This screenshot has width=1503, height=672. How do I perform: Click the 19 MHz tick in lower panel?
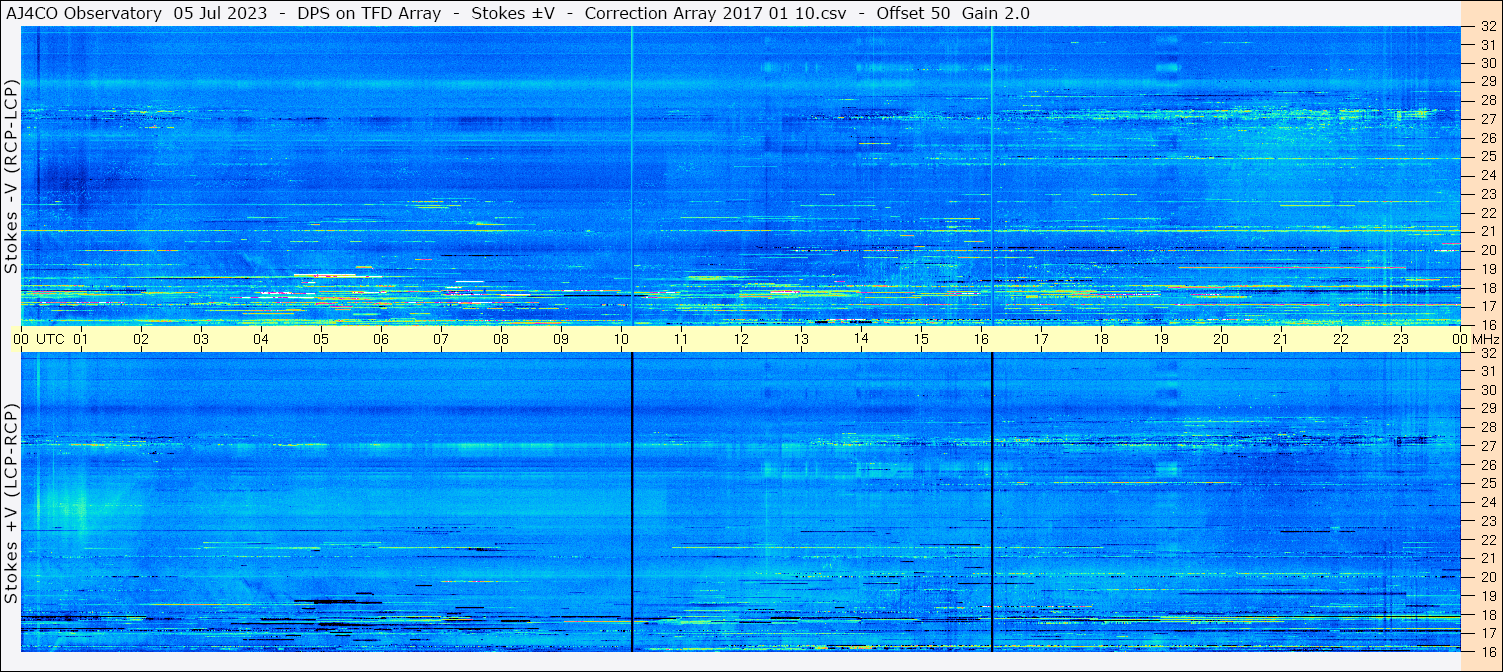[x=1488, y=596]
